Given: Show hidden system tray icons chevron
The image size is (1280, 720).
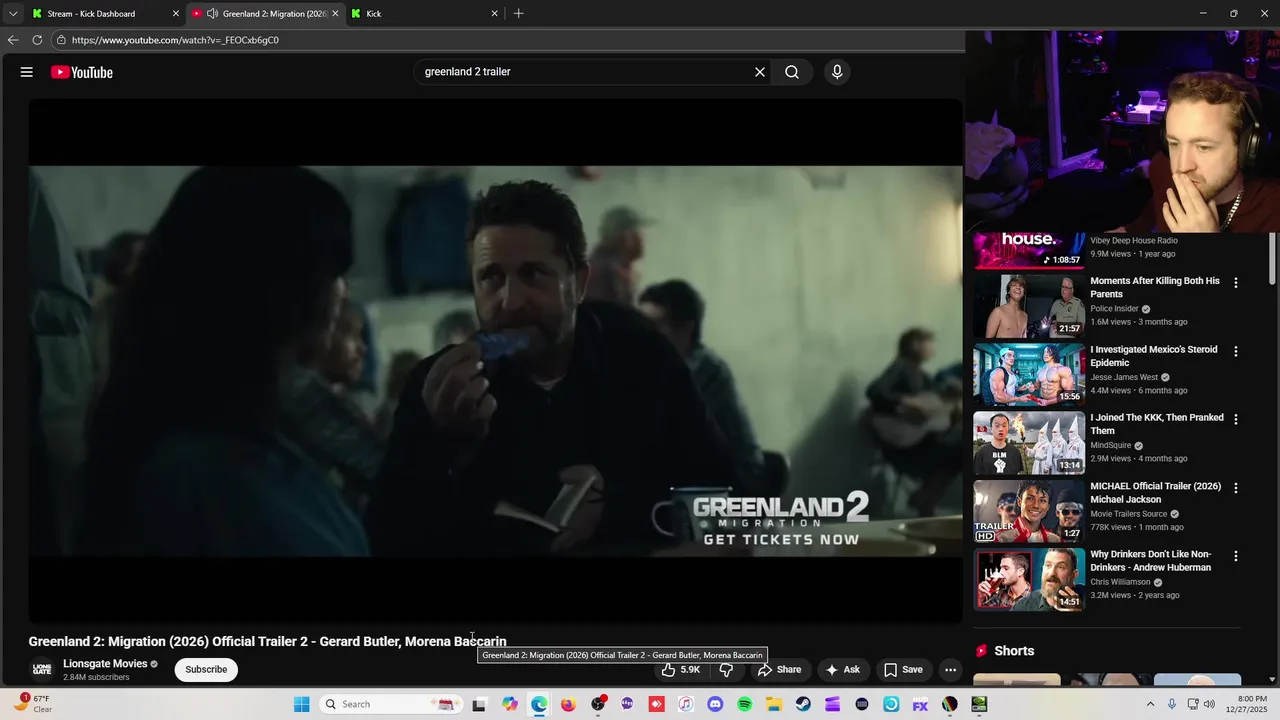Looking at the screenshot, I should click(x=1150, y=704).
